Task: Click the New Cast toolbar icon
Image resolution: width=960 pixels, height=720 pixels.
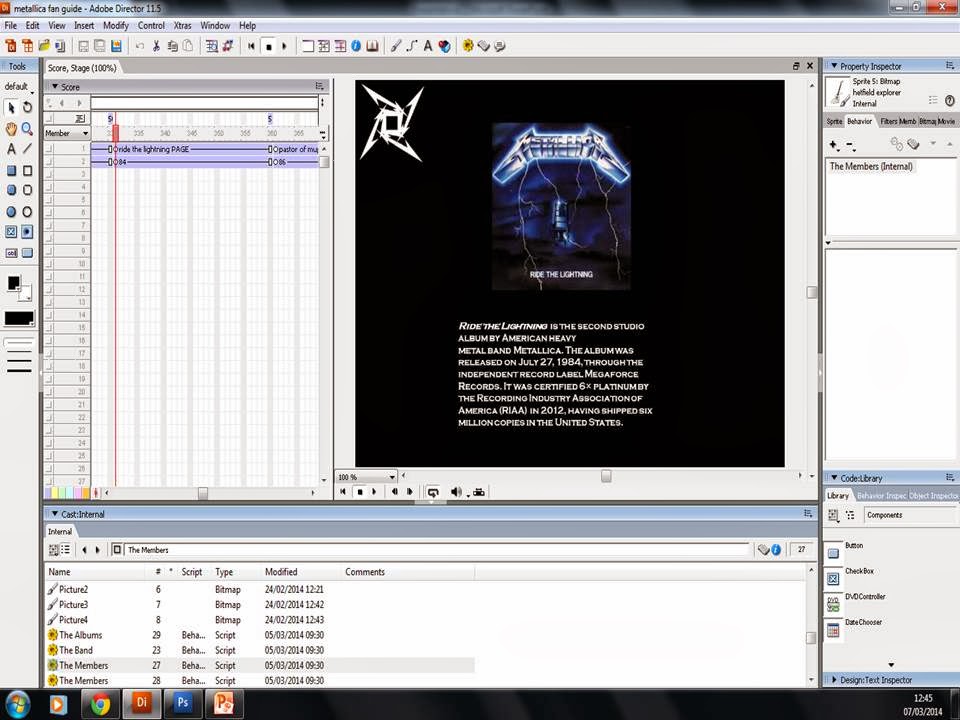Action: [x=27, y=46]
